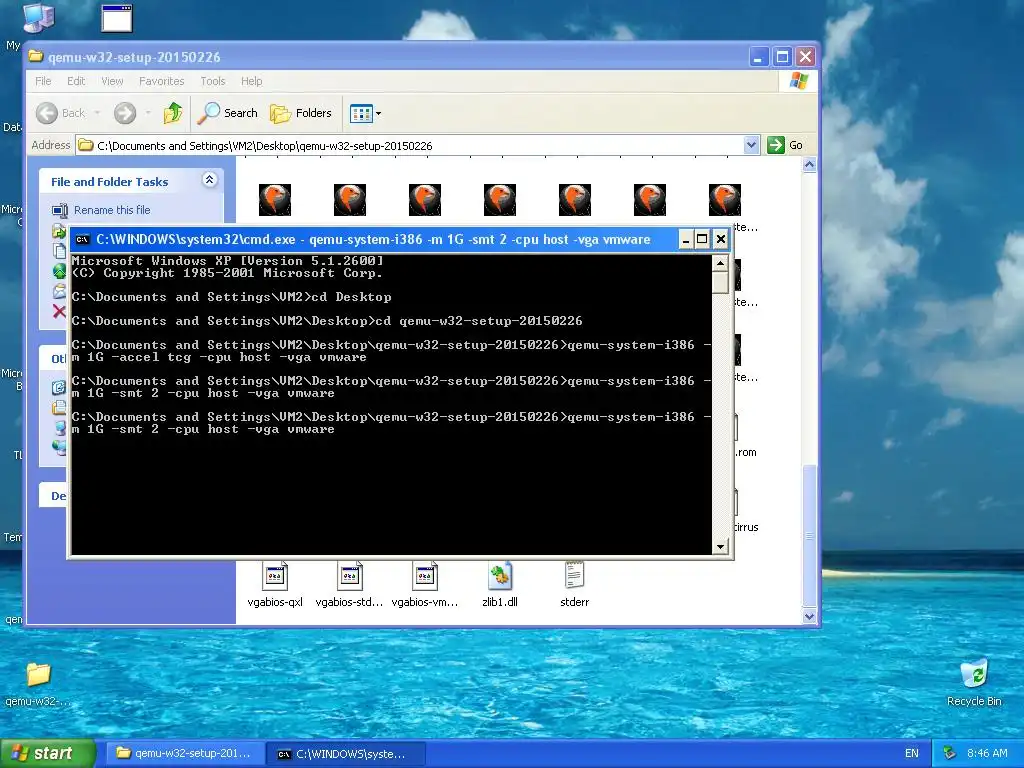Screen dimensions: 1024x768
Task: Collapse the File and Folder Tasks panel
Action: [x=210, y=180]
